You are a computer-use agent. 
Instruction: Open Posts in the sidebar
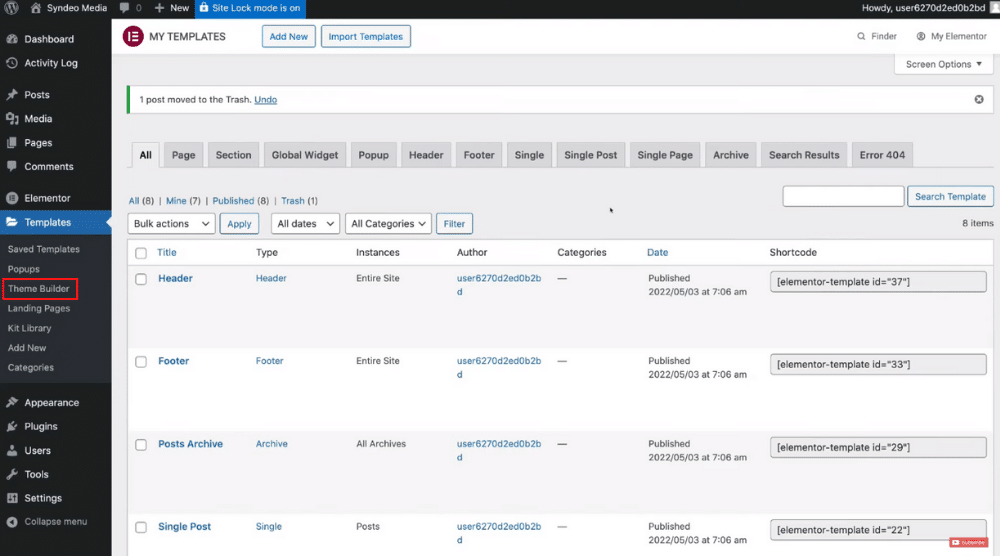37,94
